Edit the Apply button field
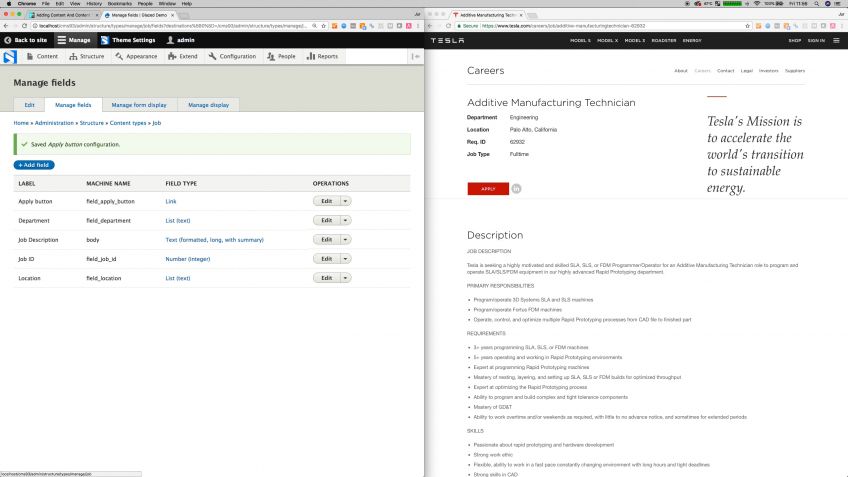This screenshot has width=848, height=477. [327, 201]
